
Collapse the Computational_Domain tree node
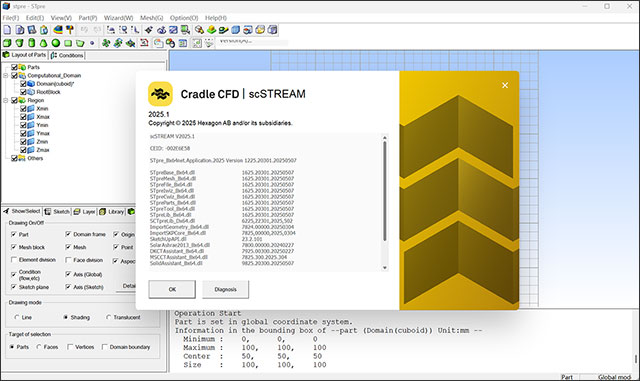(6, 76)
